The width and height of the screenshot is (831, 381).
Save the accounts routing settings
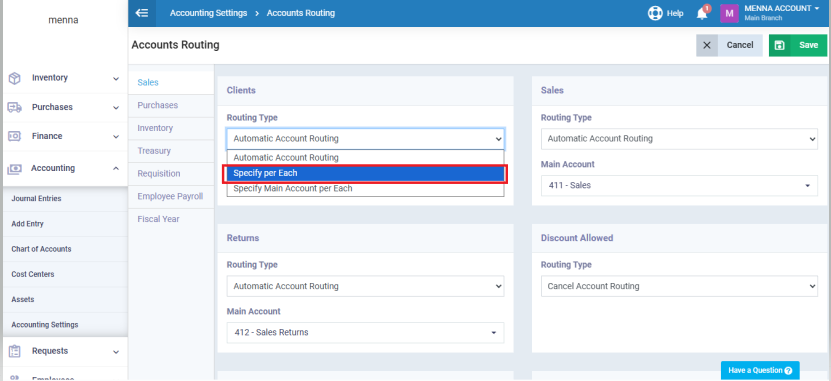tap(798, 45)
